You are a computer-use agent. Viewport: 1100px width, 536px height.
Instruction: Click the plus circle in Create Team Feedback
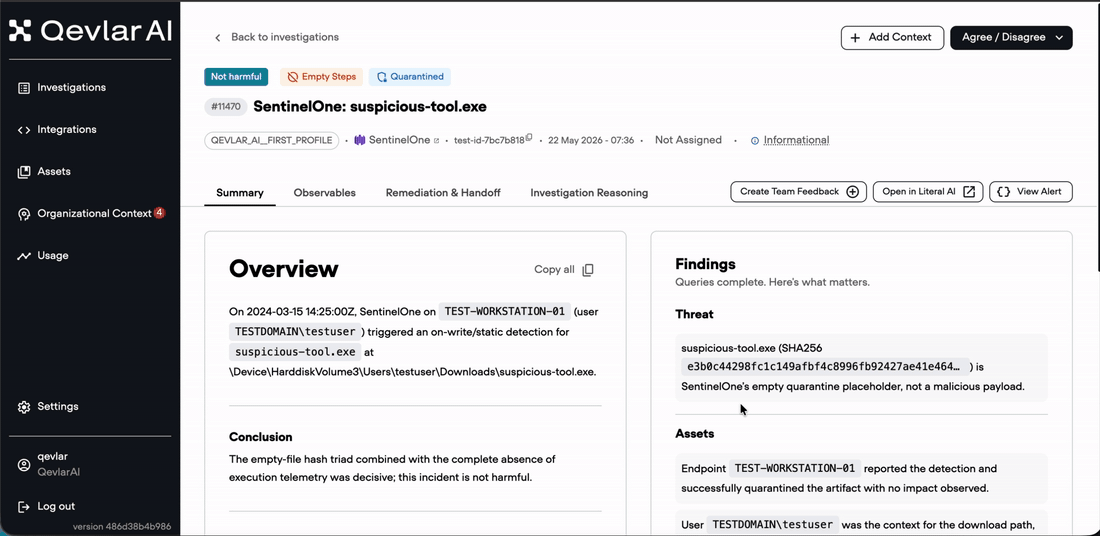coord(852,192)
